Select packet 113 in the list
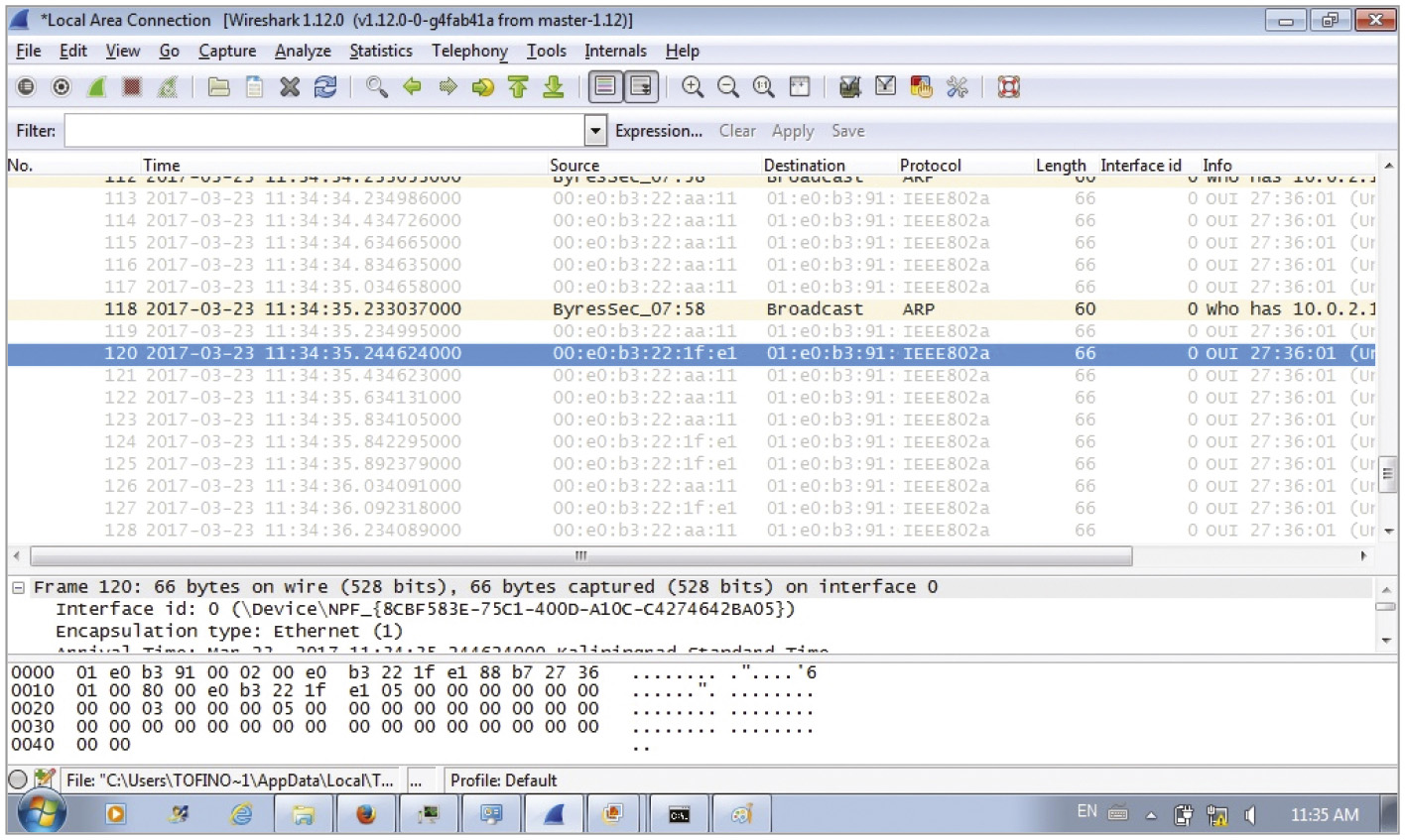The width and height of the screenshot is (1405, 840). (x=692, y=198)
